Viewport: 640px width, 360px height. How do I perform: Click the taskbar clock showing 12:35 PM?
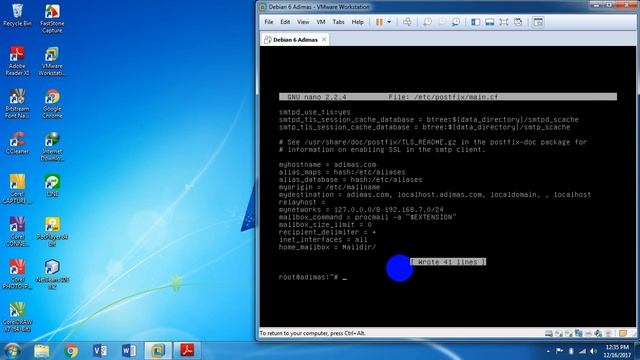(617, 351)
